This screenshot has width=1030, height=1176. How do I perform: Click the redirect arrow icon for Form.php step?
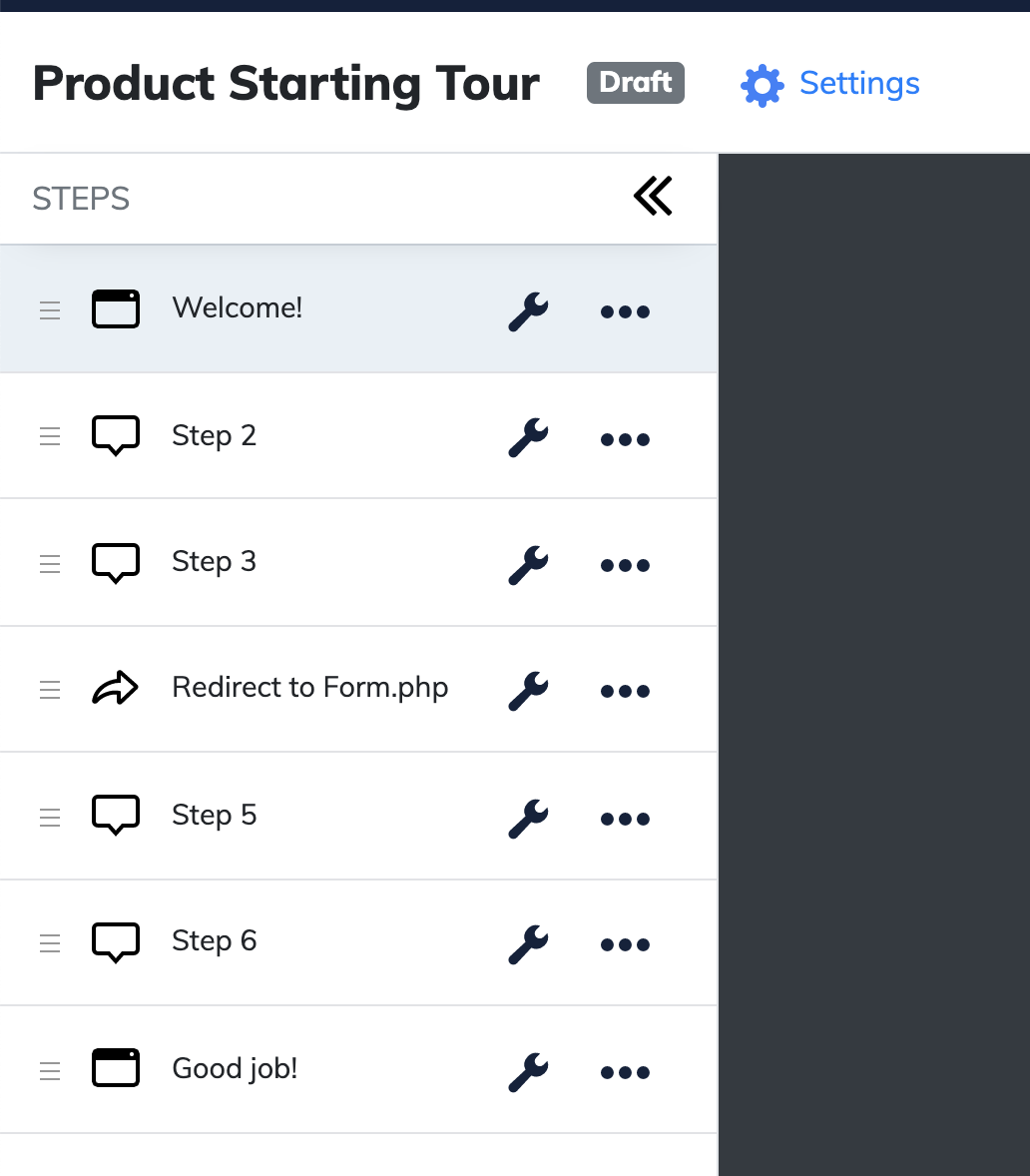coord(116,689)
